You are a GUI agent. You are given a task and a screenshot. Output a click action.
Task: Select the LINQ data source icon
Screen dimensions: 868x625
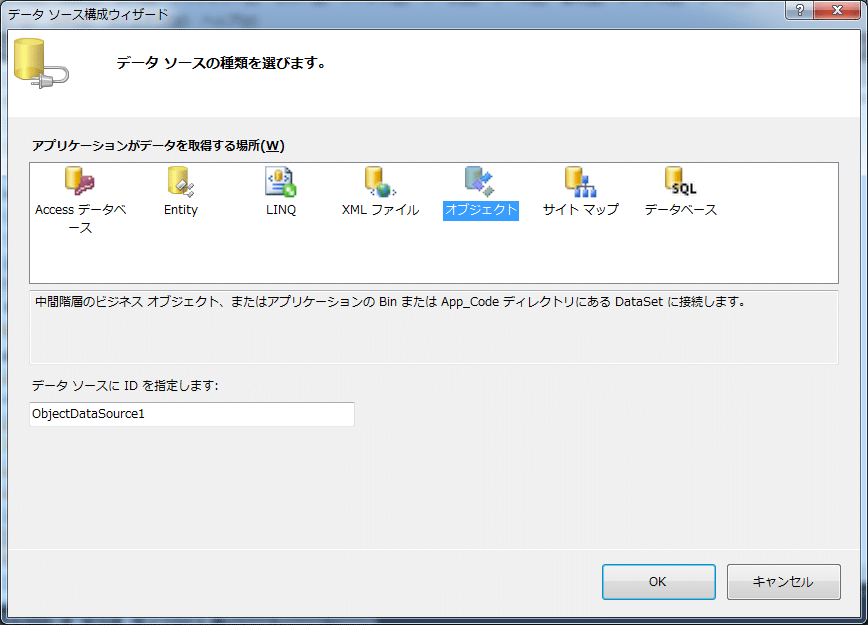tap(280, 180)
